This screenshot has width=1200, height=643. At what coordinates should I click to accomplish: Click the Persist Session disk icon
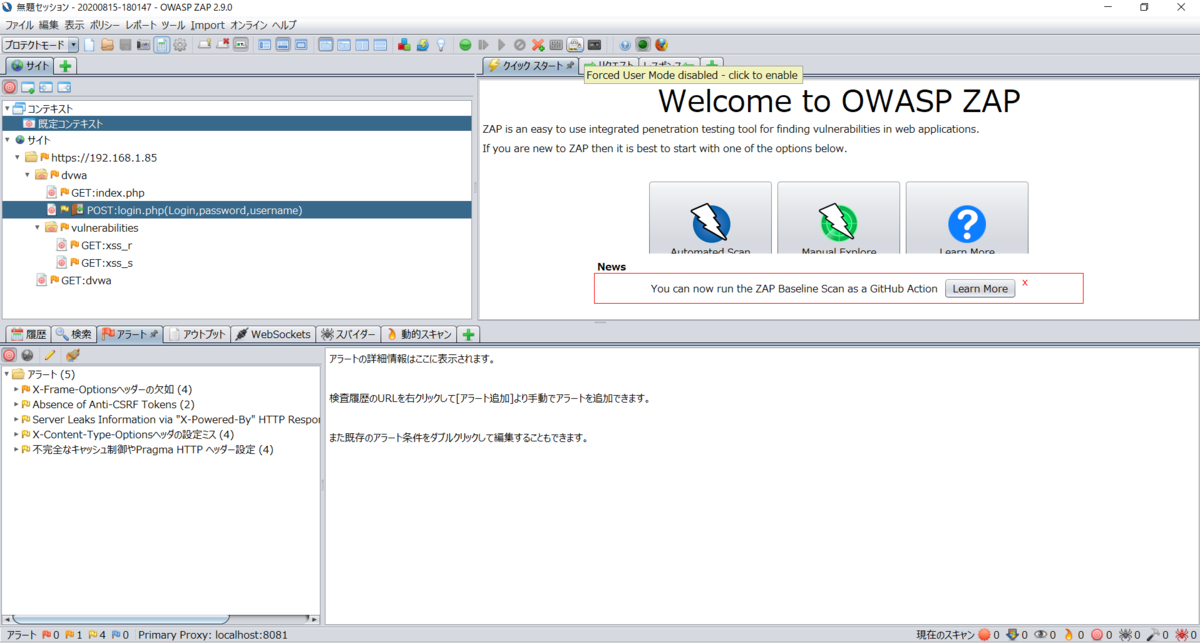[x=126, y=45]
